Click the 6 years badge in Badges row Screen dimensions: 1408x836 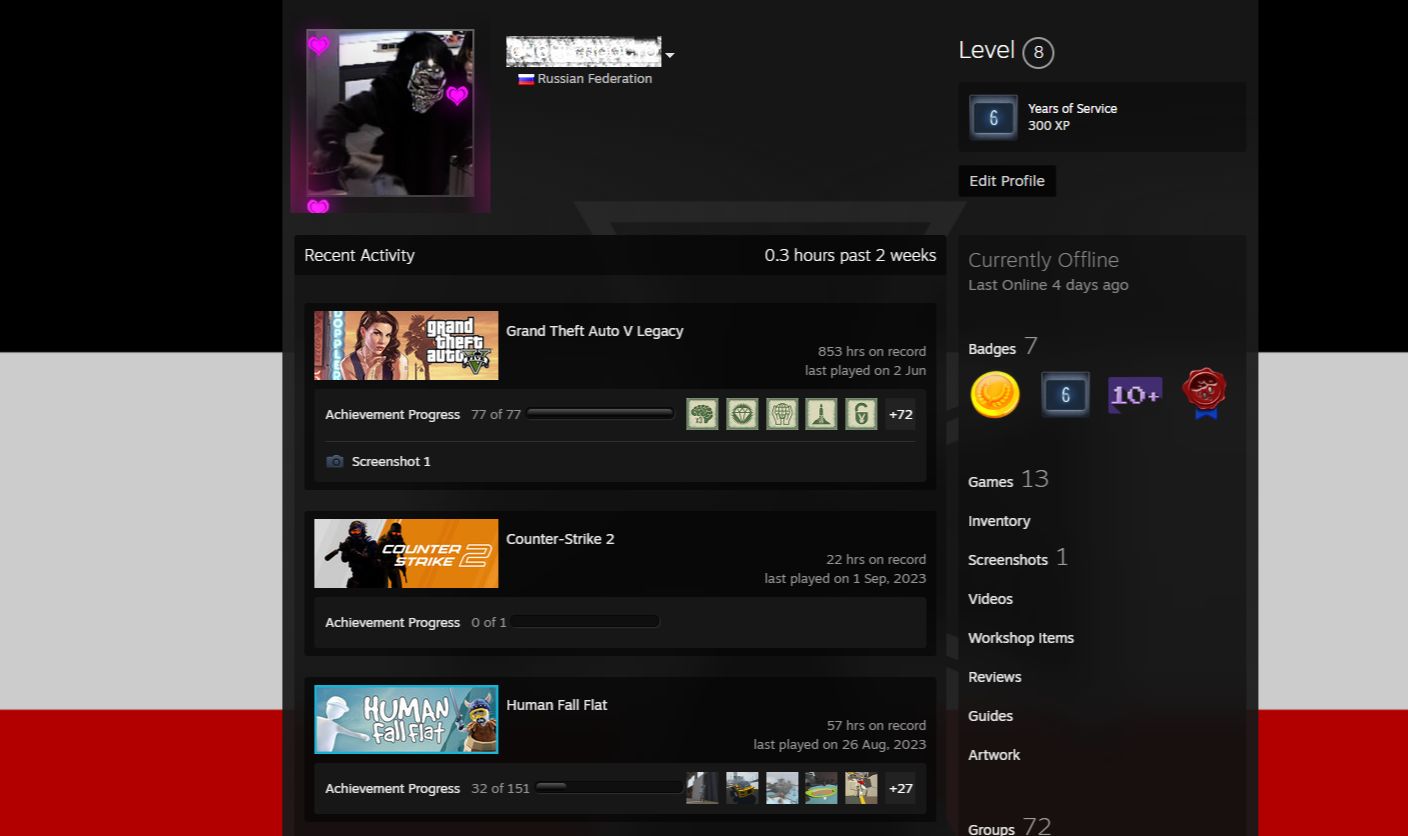pyautogui.click(x=1065, y=394)
